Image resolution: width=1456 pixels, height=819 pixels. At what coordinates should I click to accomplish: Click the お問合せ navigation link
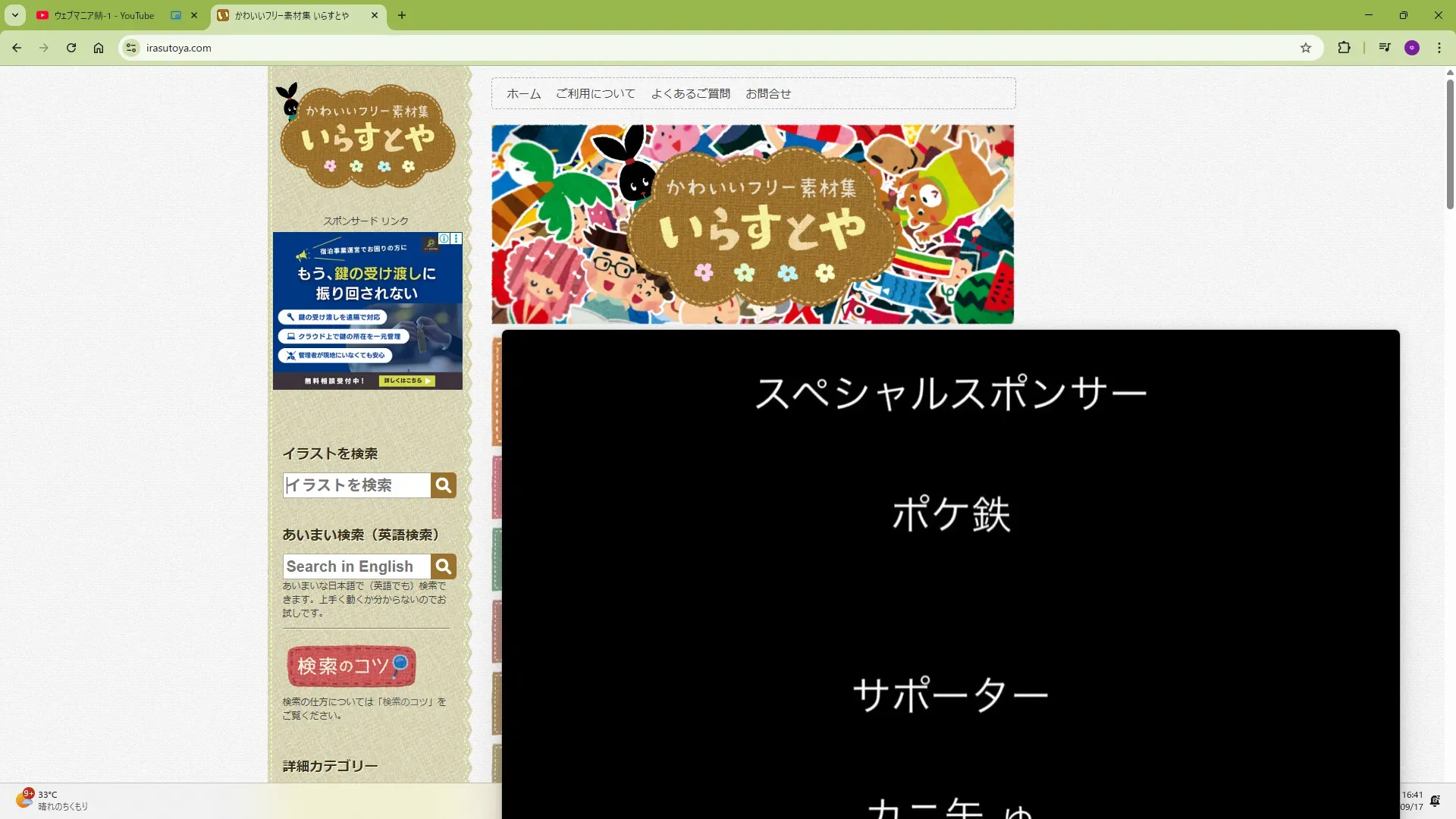768,93
